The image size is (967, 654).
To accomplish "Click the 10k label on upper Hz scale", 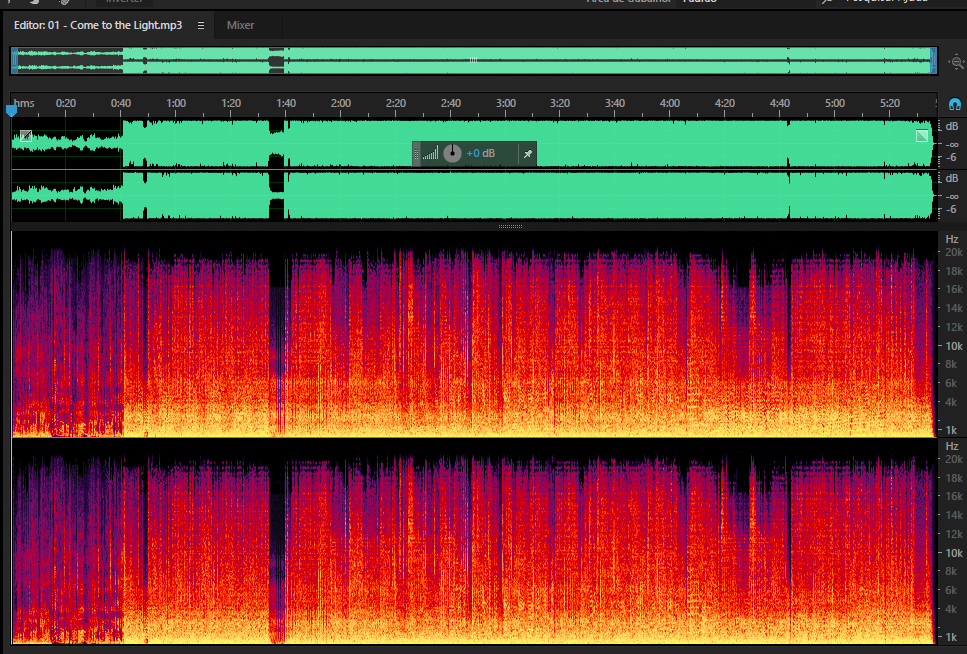I will pos(954,346).
